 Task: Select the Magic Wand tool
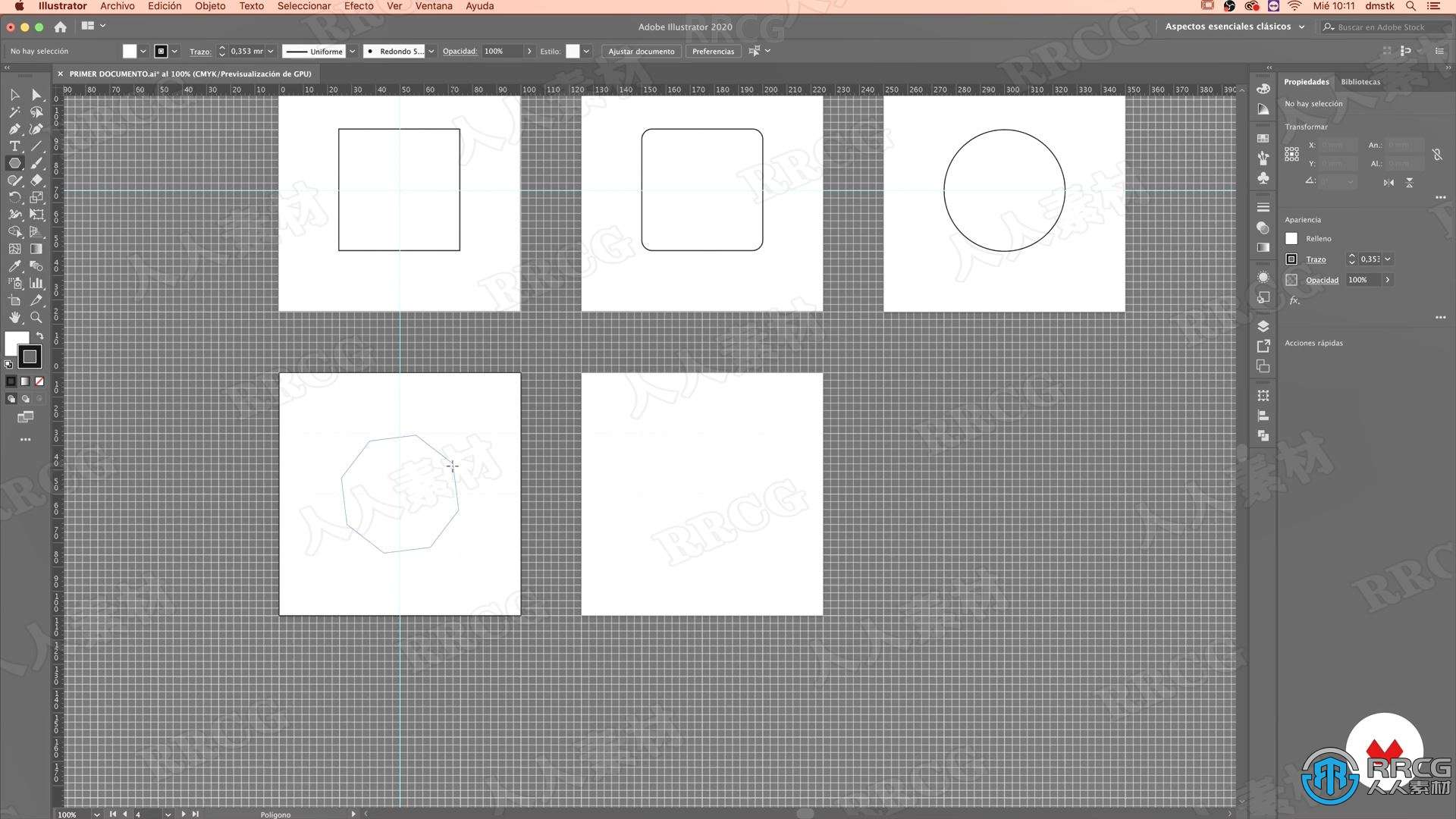14,112
